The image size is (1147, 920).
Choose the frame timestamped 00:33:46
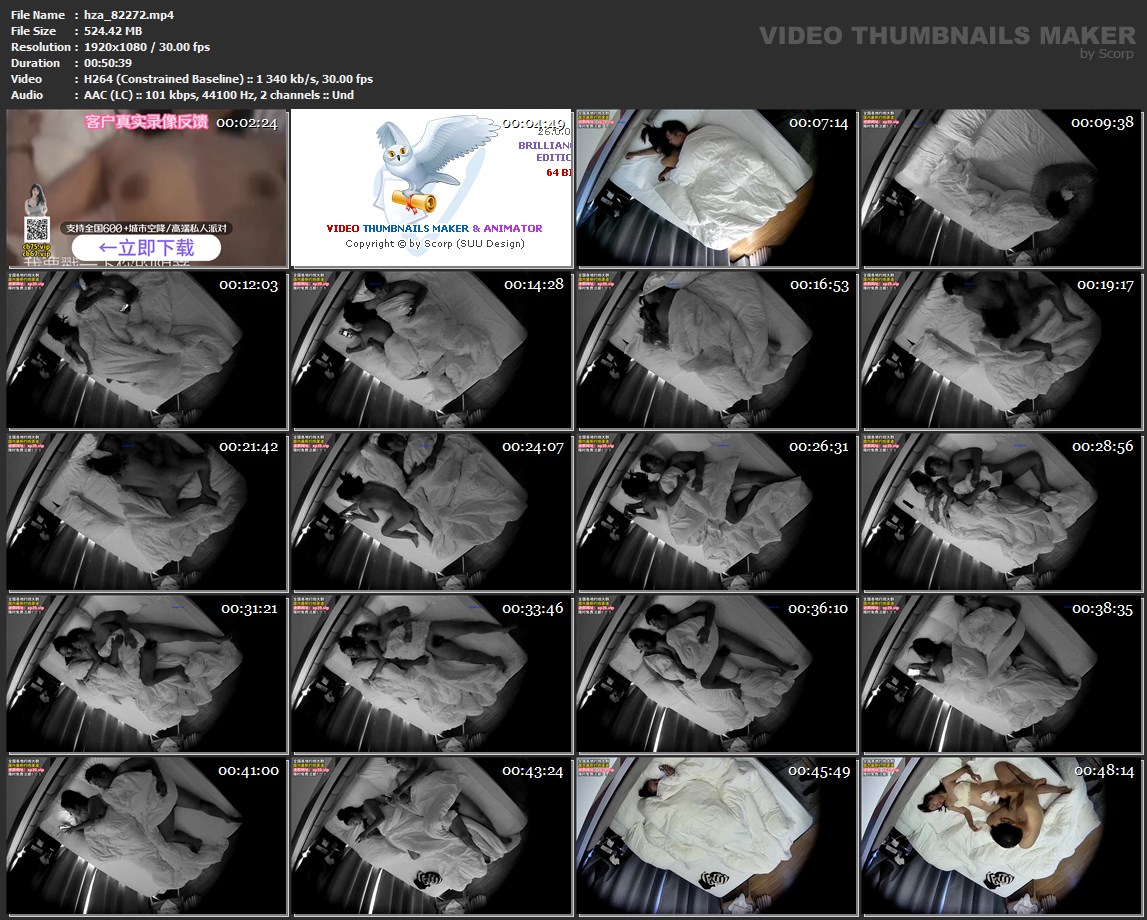[x=432, y=674]
